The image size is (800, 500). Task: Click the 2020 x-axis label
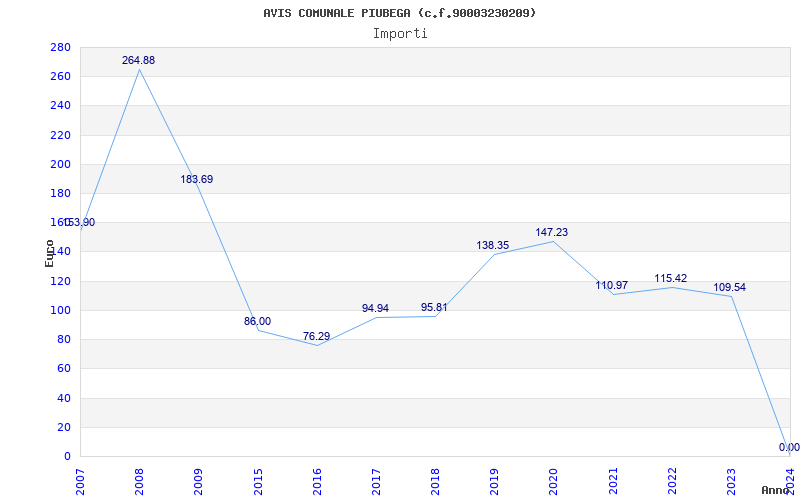554,481
